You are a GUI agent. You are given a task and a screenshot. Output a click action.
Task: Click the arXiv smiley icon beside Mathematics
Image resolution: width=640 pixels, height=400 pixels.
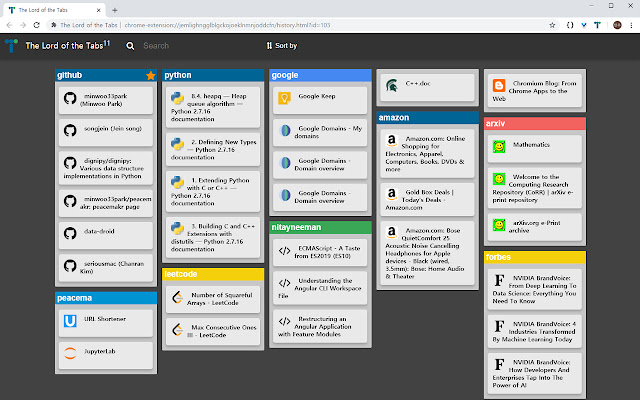[x=499, y=146]
